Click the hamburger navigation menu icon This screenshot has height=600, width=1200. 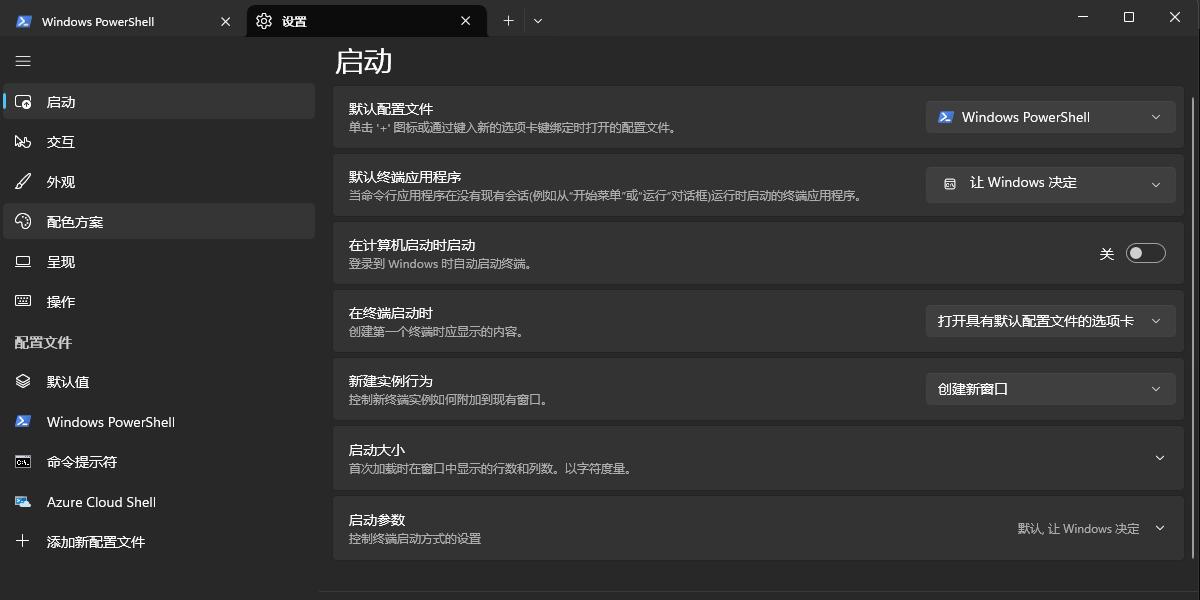click(23, 61)
